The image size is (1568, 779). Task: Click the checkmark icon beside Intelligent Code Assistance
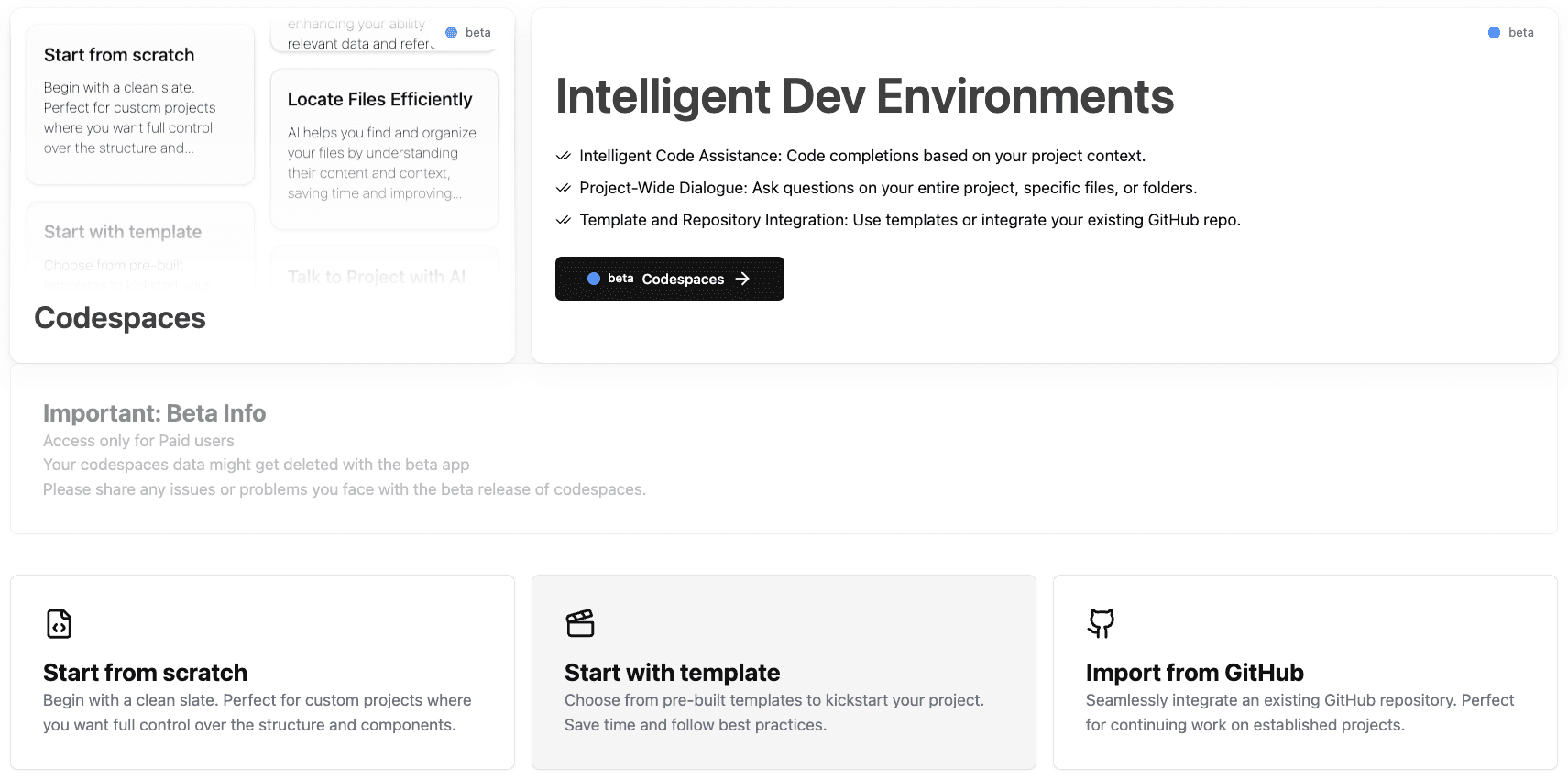point(564,156)
